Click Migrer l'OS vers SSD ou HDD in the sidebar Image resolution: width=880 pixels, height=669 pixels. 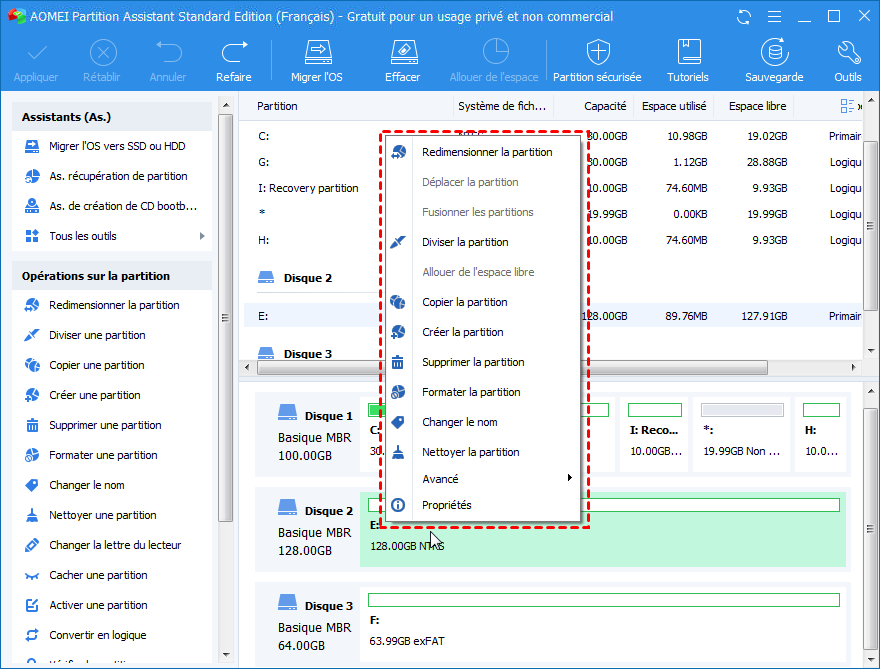[x=117, y=146]
